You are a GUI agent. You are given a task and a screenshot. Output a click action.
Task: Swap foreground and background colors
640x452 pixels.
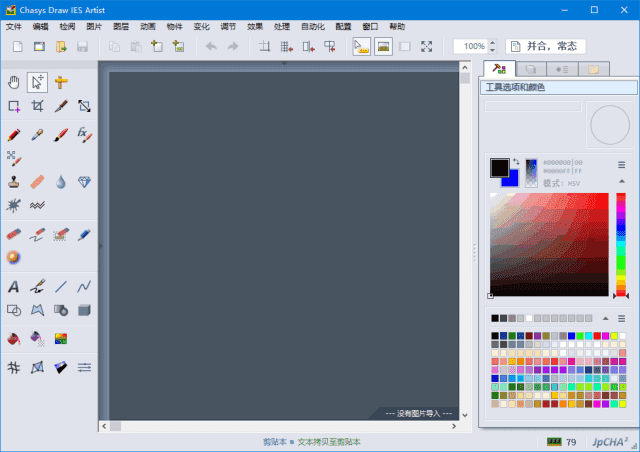point(515,160)
